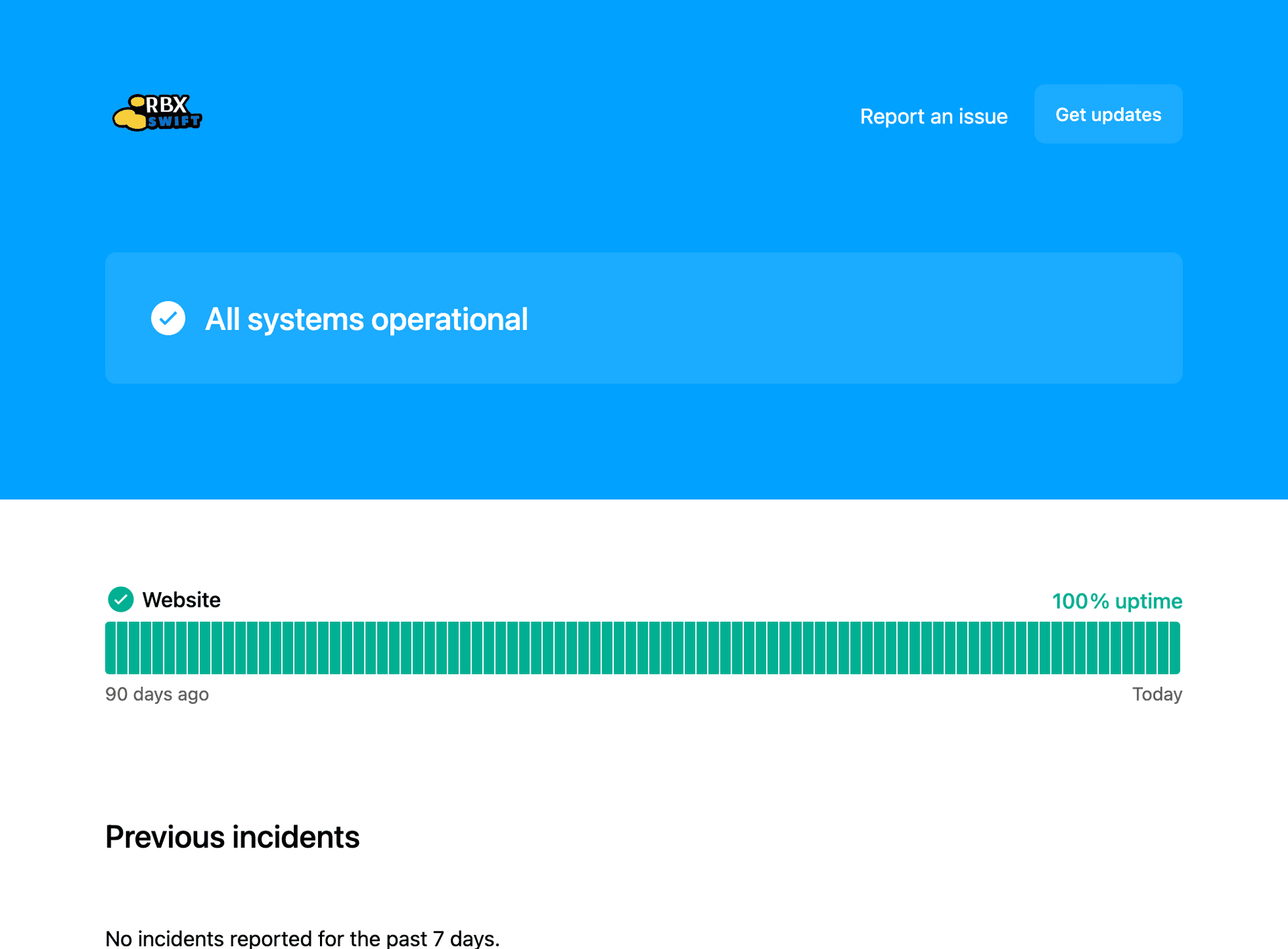Viewport: 1288px width, 949px height.
Task: Click the last uptime bar for Today
Action: pyautogui.click(x=1175, y=648)
